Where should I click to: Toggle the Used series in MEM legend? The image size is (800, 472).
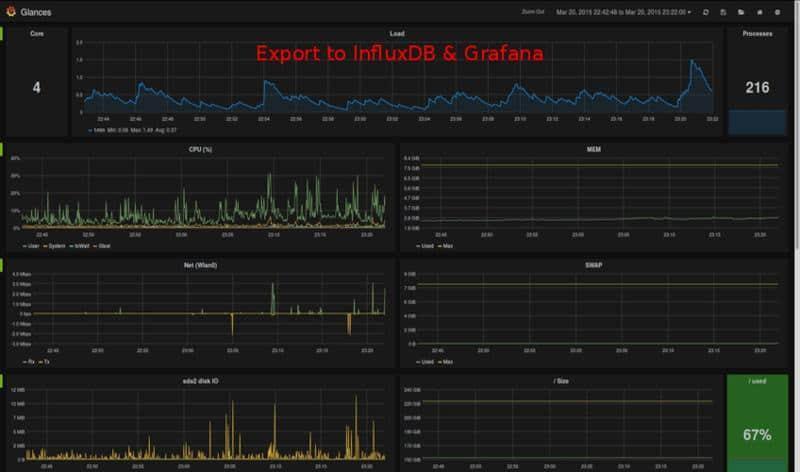click(x=426, y=245)
